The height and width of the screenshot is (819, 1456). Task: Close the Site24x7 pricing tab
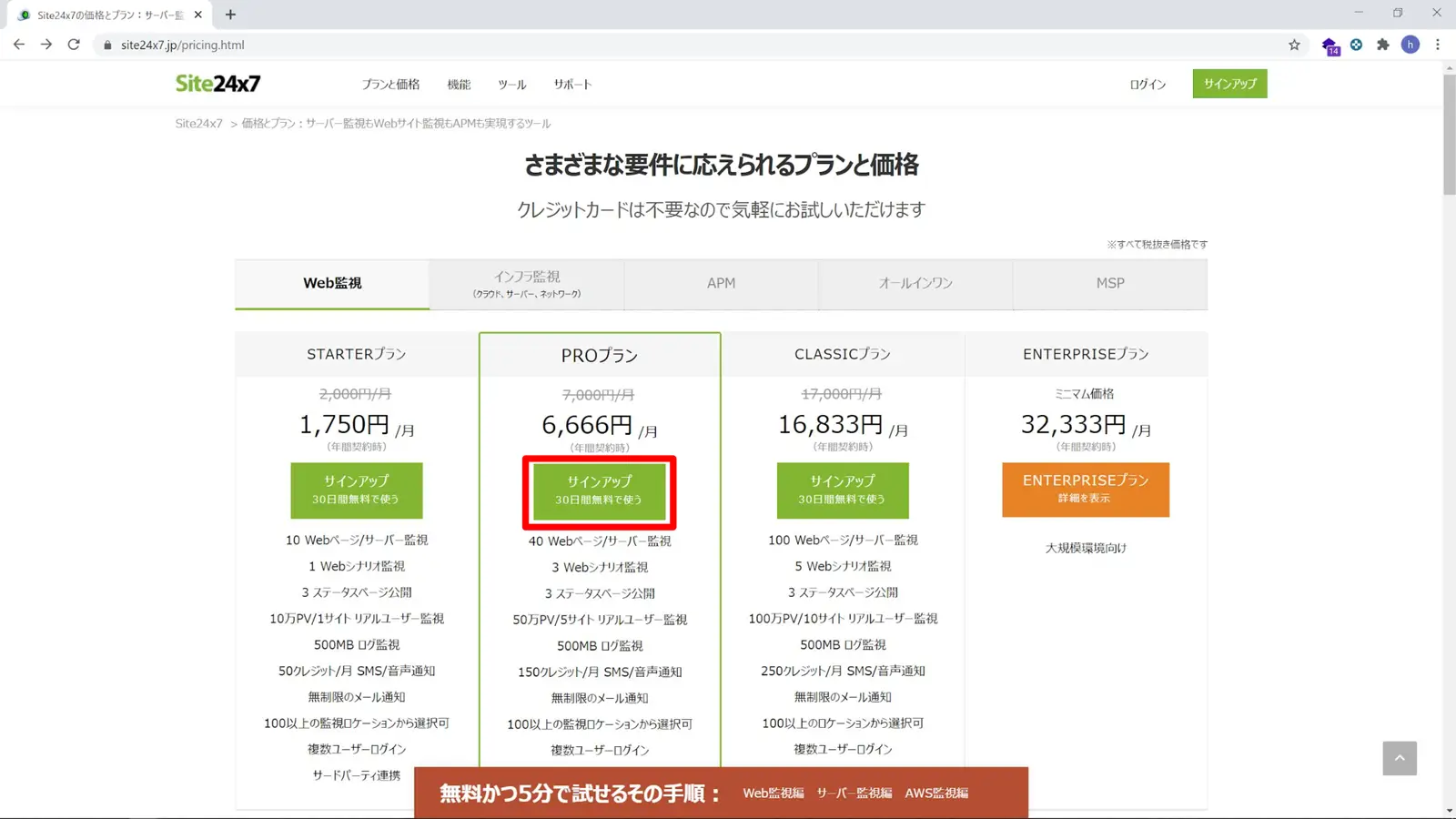[197, 15]
